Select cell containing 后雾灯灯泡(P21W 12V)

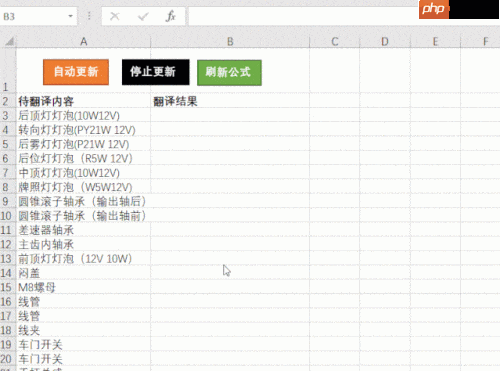[83, 144]
